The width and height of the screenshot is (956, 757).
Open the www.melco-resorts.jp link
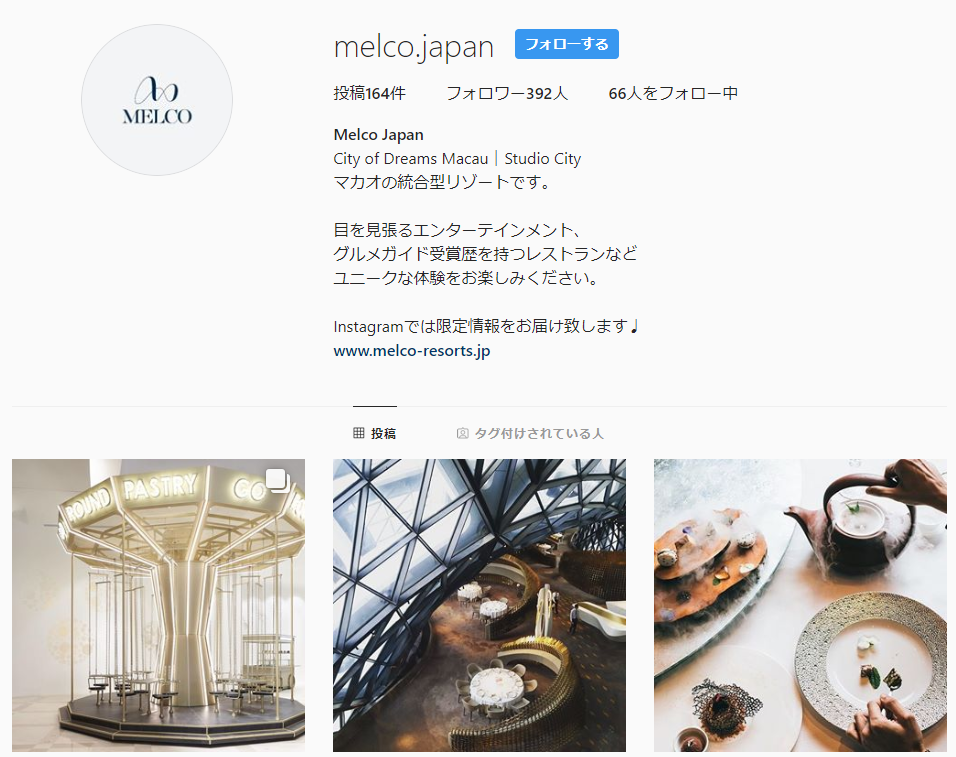[412, 351]
